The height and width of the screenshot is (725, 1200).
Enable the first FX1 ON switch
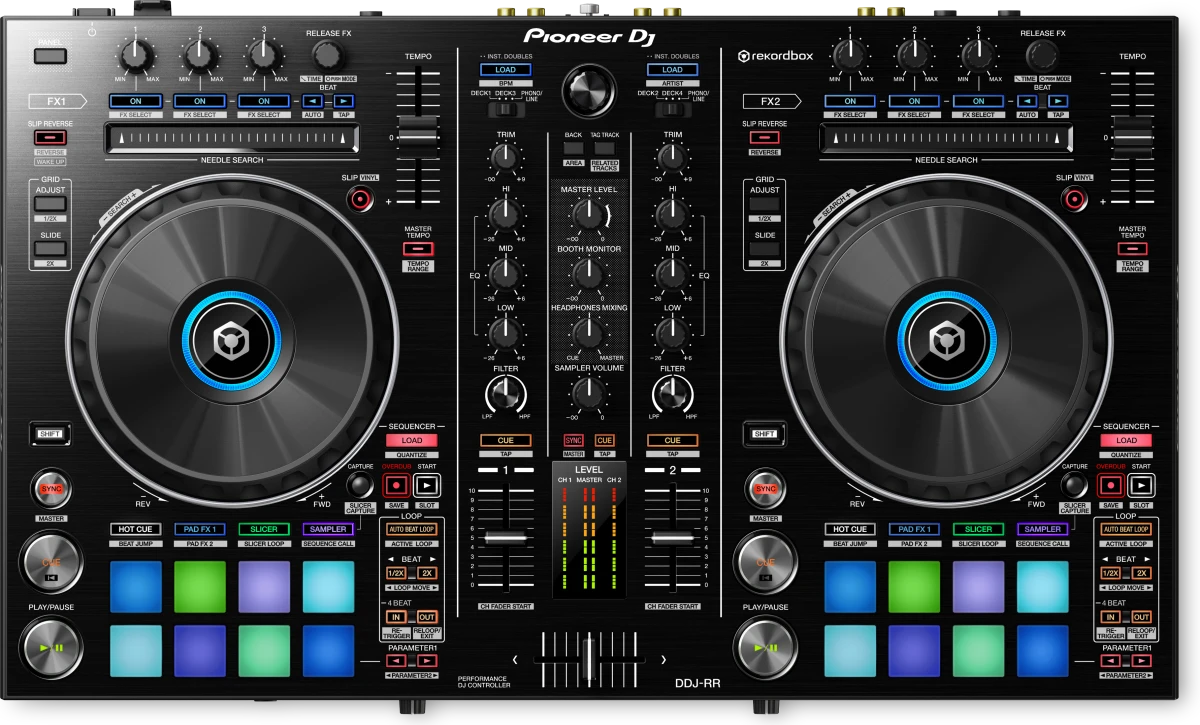click(136, 101)
